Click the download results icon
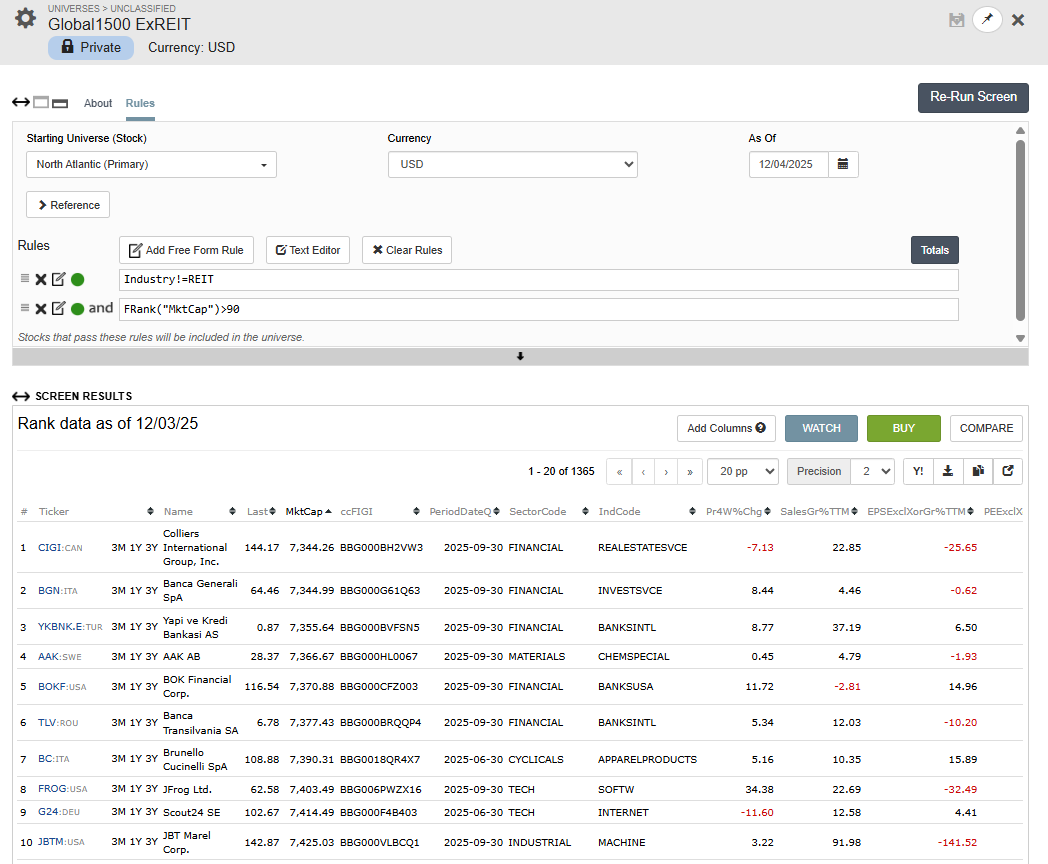This screenshot has width=1048, height=864. tap(947, 471)
